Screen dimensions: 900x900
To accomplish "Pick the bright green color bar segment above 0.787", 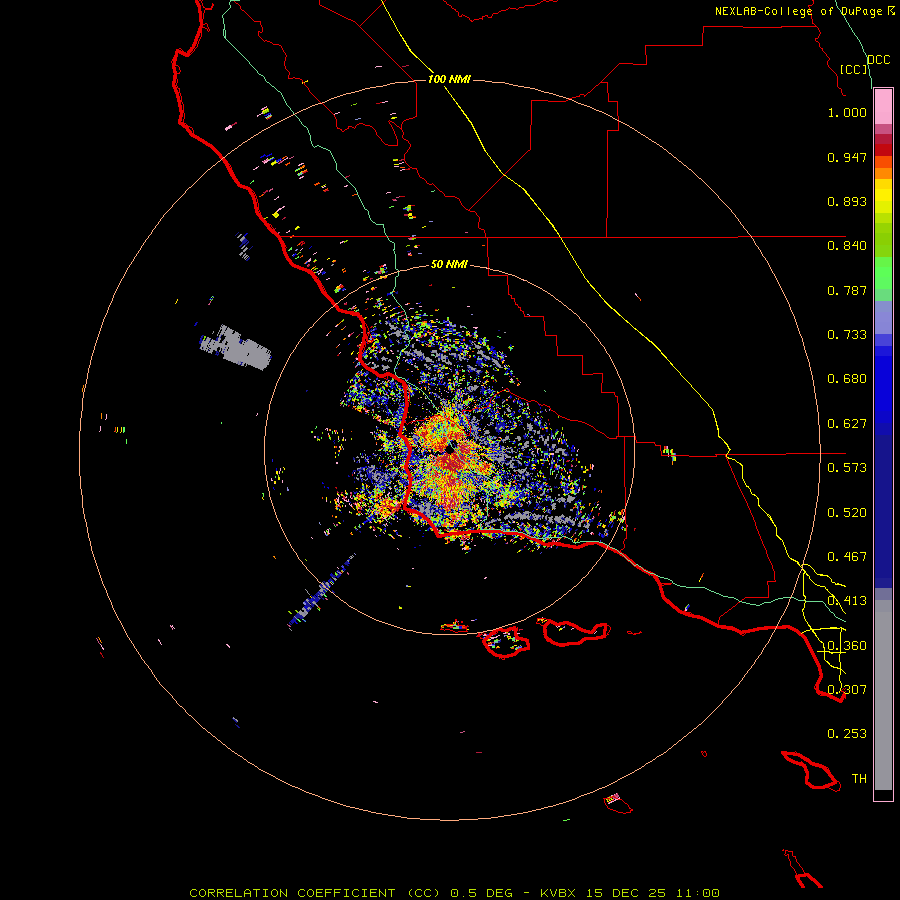I will click(883, 273).
